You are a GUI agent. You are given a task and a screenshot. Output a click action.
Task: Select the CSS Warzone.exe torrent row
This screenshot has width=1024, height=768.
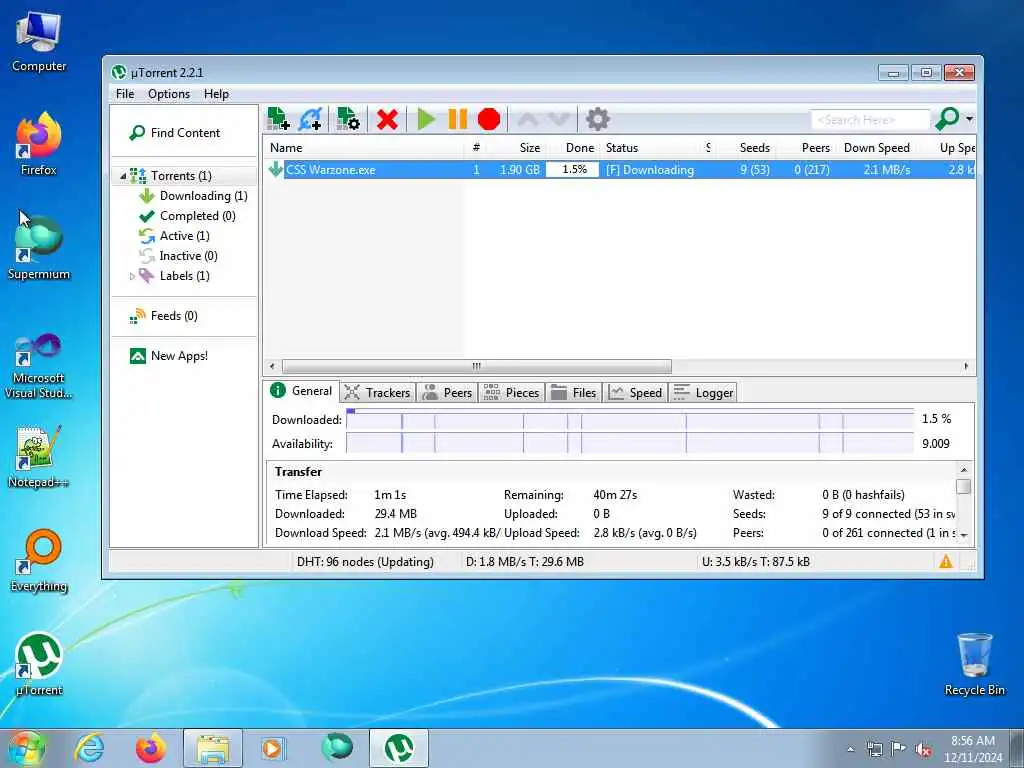[x=619, y=170]
